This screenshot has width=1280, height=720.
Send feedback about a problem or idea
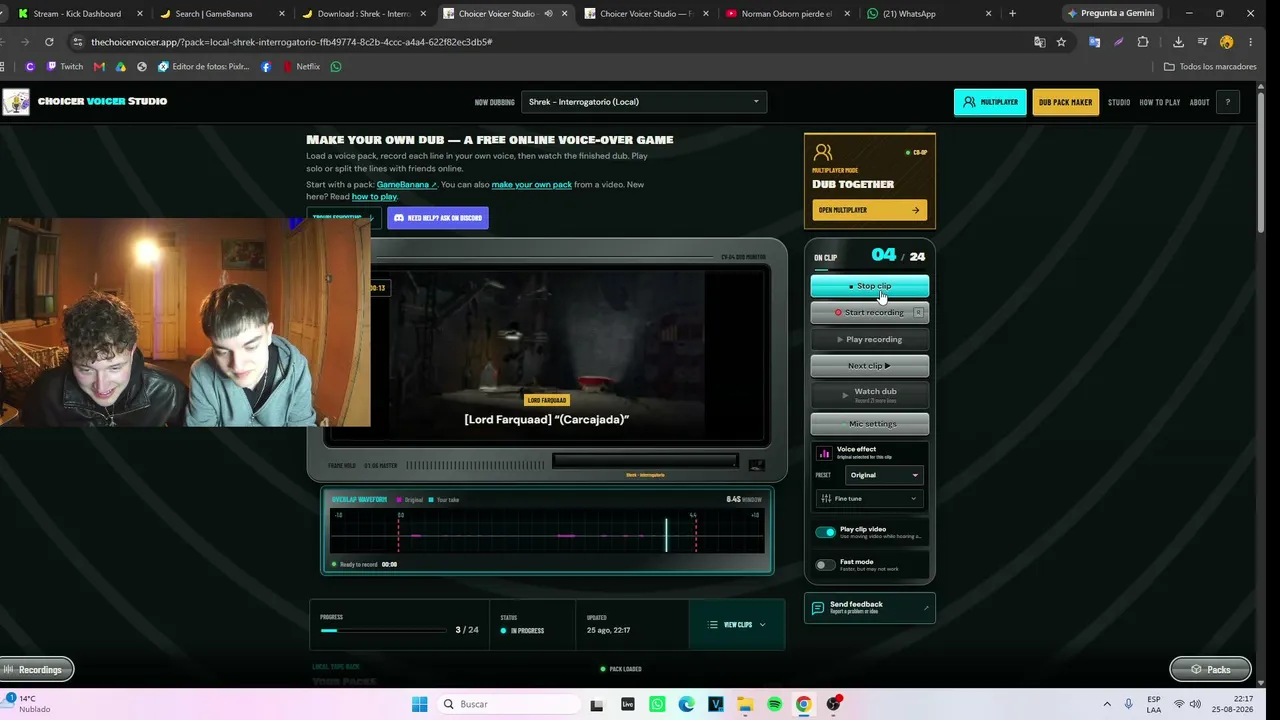pyautogui.click(x=869, y=608)
